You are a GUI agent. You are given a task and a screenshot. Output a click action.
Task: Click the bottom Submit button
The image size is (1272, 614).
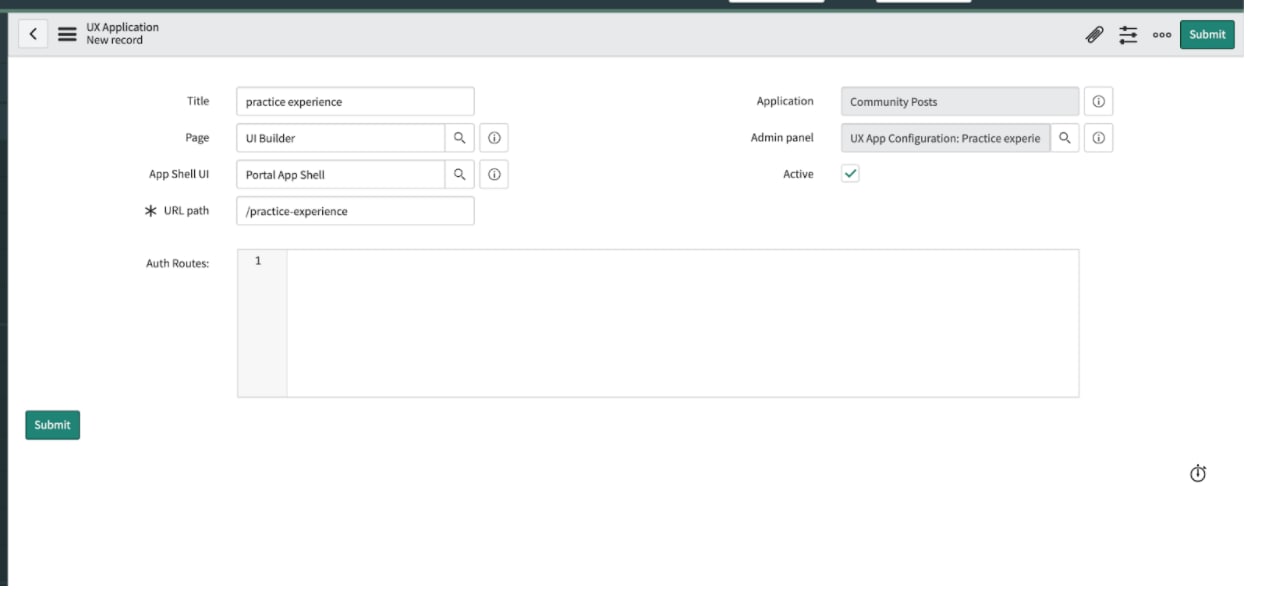[52, 424]
